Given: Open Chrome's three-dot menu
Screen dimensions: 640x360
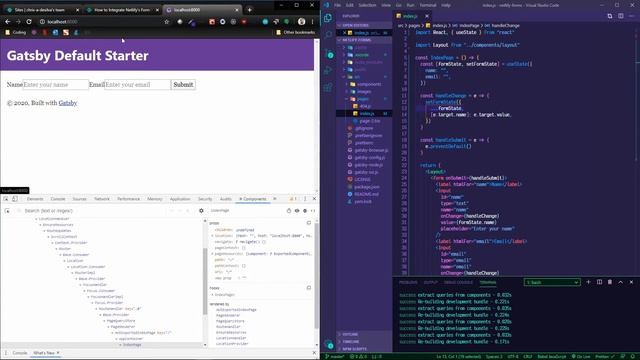Looking at the screenshot, I should pos(313,22).
